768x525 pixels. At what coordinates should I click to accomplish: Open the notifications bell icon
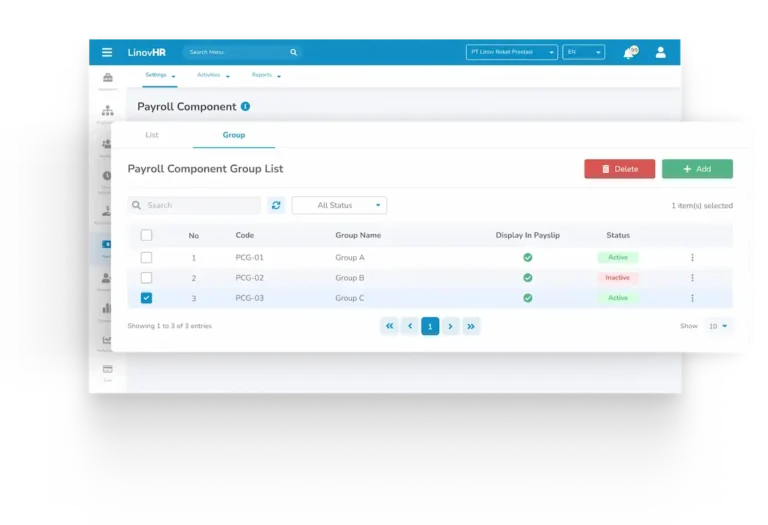629,52
